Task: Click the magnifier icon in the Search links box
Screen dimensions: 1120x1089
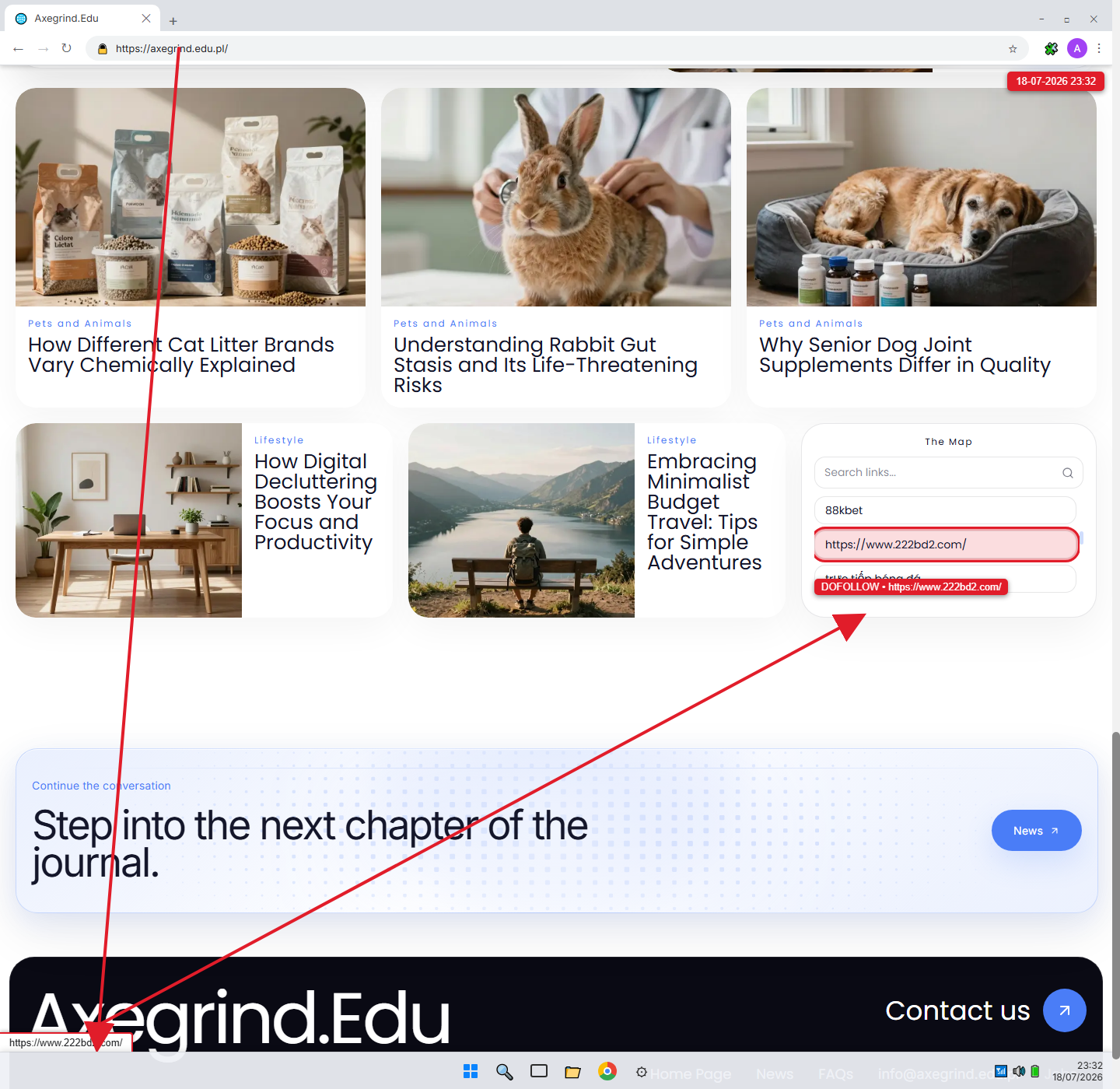Action: tap(1068, 473)
